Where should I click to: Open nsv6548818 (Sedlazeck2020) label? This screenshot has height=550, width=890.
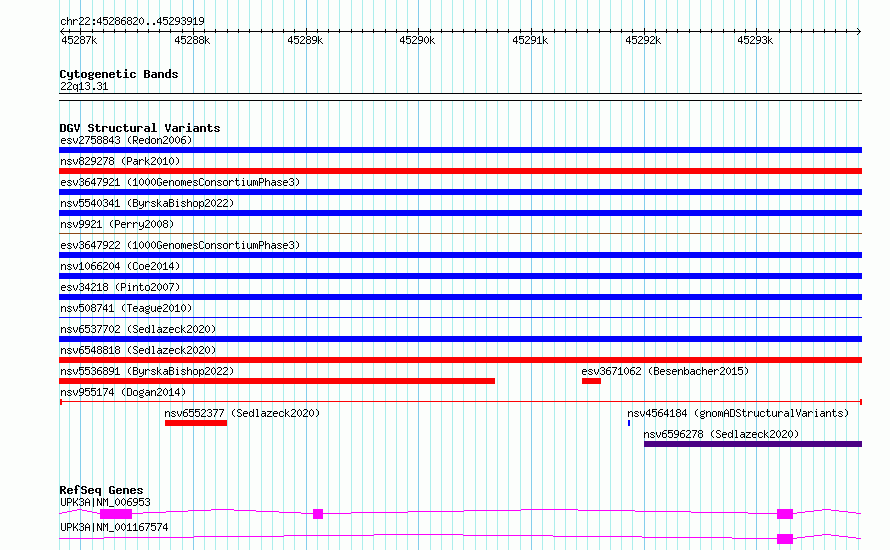pos(138,350)
